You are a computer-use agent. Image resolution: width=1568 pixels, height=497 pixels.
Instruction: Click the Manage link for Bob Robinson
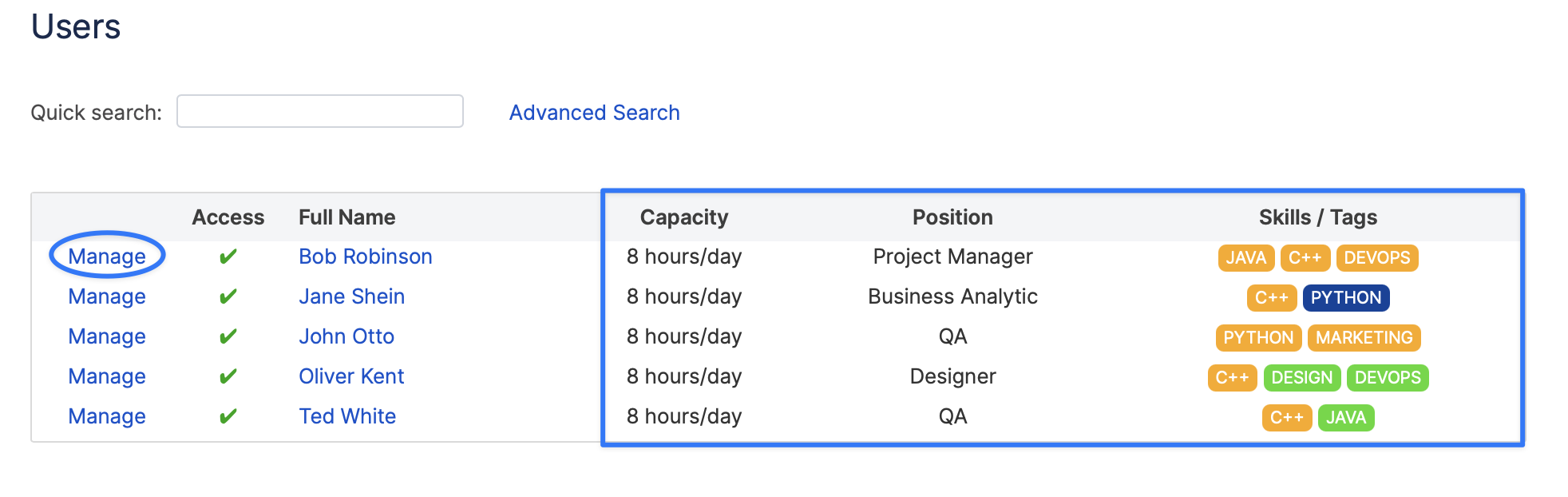(x=107, y=256)
